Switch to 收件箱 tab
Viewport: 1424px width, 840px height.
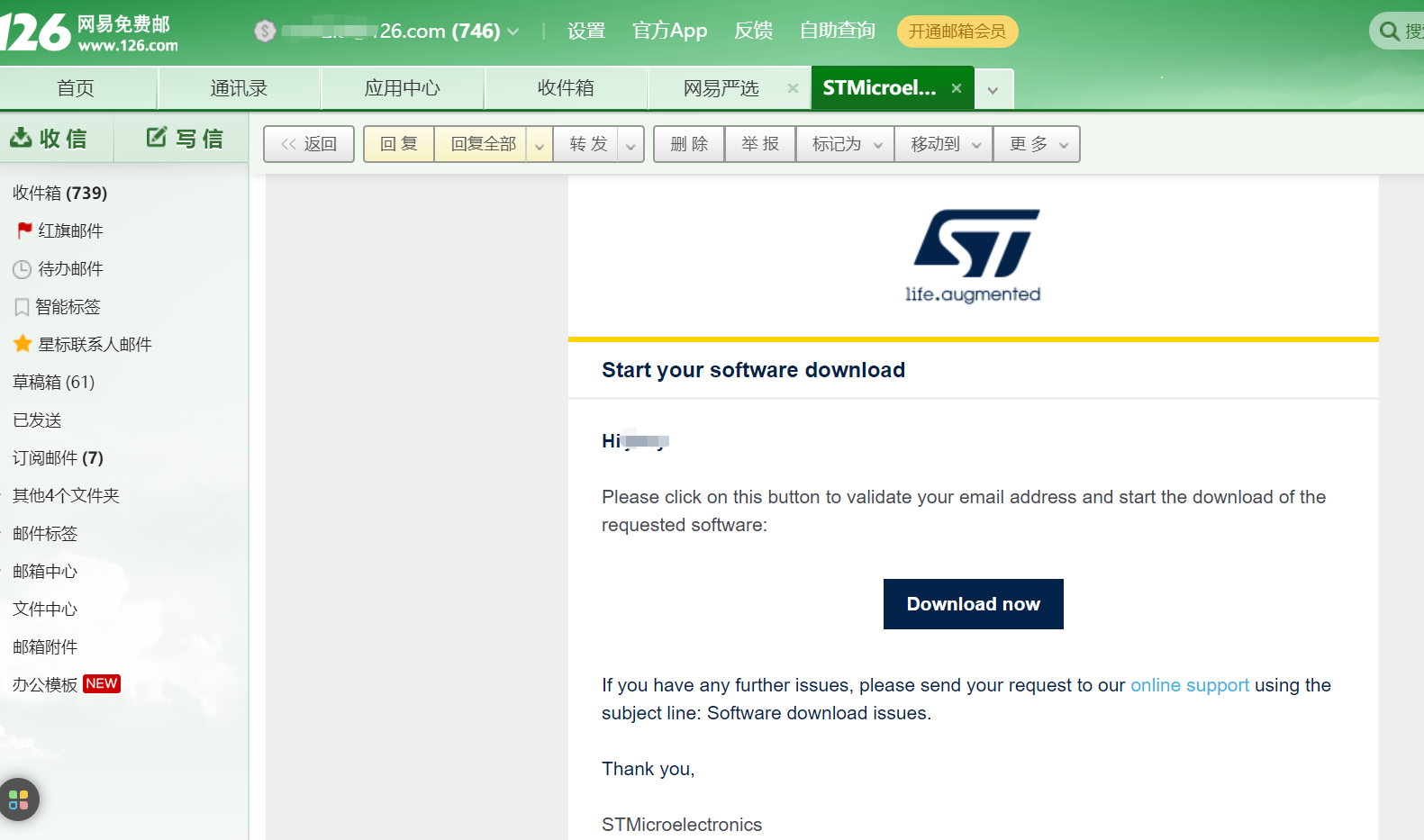[566, 88]
